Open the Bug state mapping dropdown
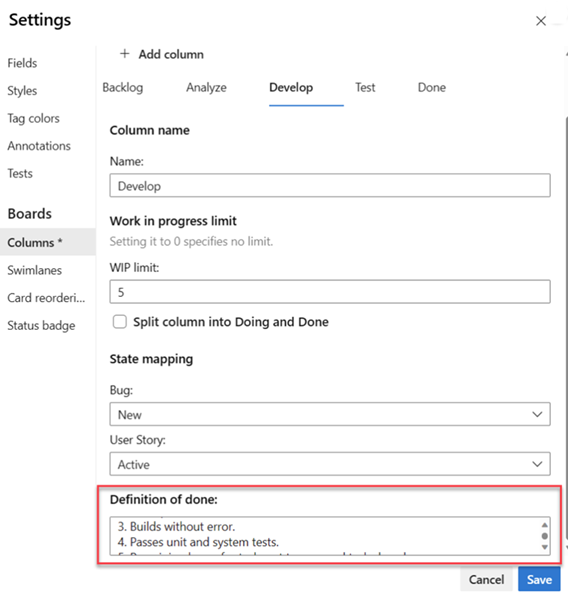Viewport: 568px width, 598px height. (x=330, y=414)
